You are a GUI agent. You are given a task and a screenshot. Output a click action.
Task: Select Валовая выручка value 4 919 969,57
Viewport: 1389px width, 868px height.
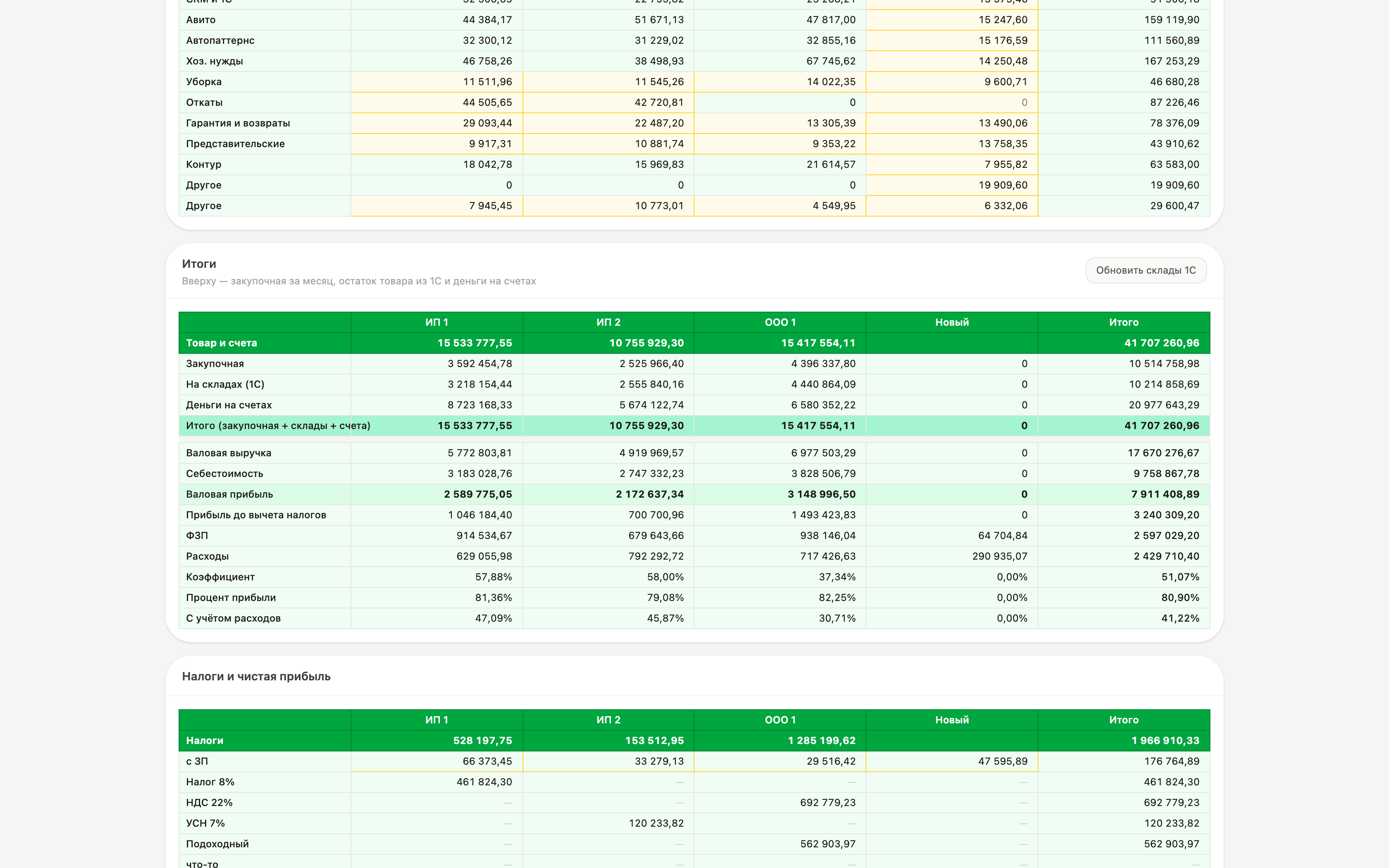652,453
